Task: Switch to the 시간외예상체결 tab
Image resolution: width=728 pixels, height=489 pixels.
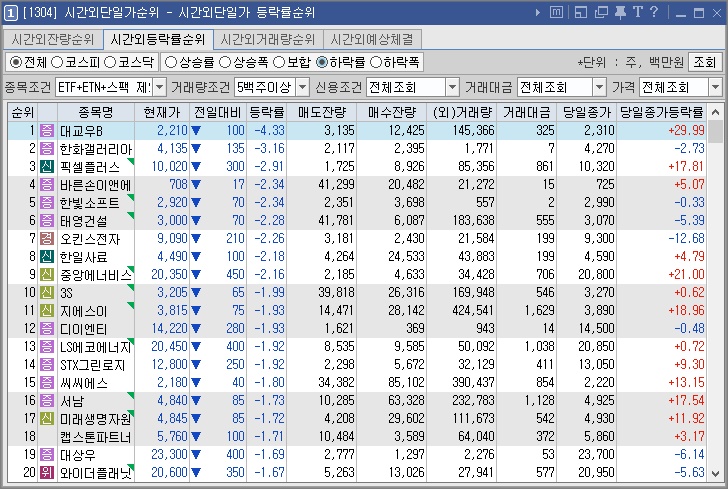Action: point(372,39)
